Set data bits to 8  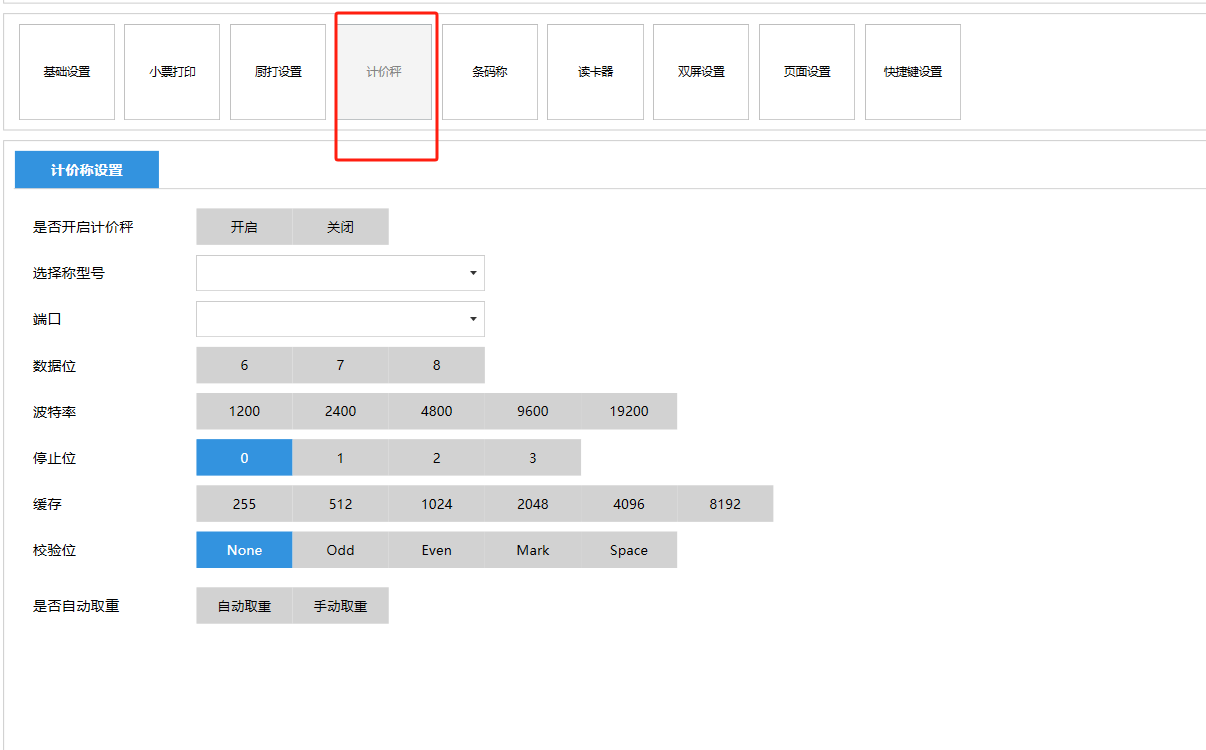436,365
